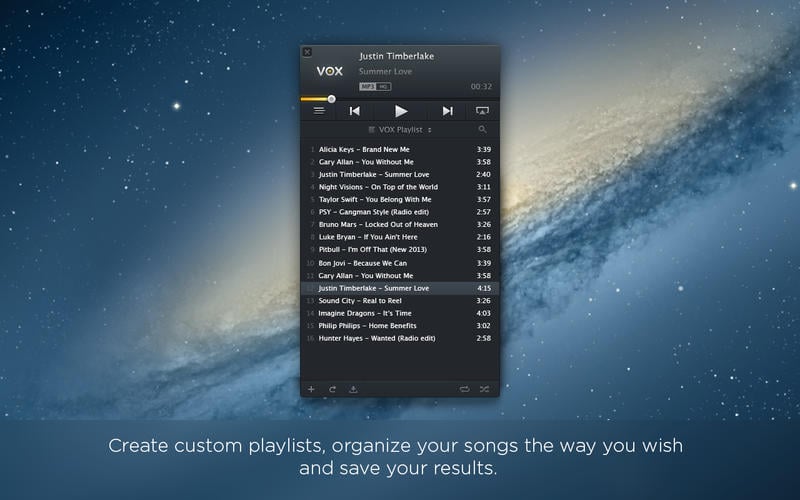Viewport: 800px width, 500px height.
Task: Select Luke Bryan – If You Ain't Here
Action: coord(400,237)
